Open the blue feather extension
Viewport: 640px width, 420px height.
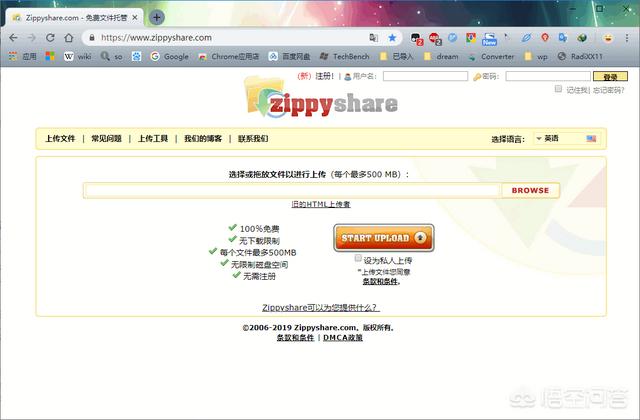pyautogui.click(x=526, y=38)
